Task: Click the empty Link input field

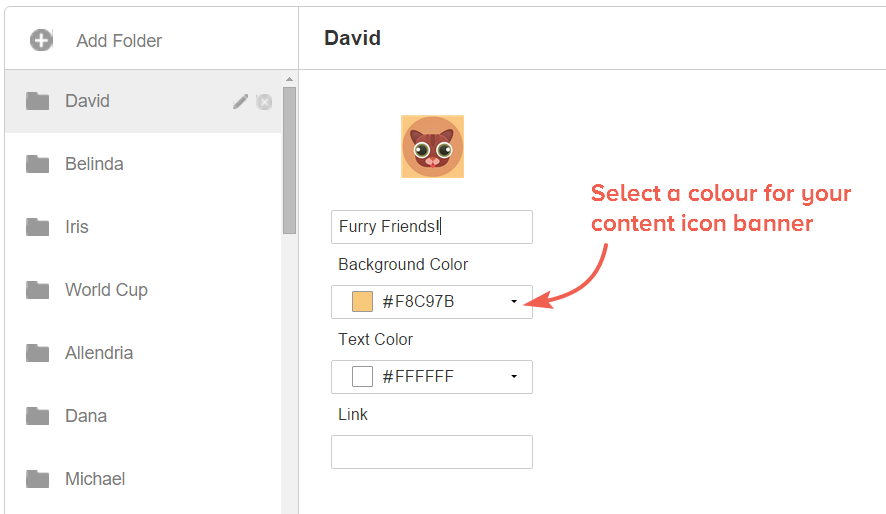Action: point(432,452)
